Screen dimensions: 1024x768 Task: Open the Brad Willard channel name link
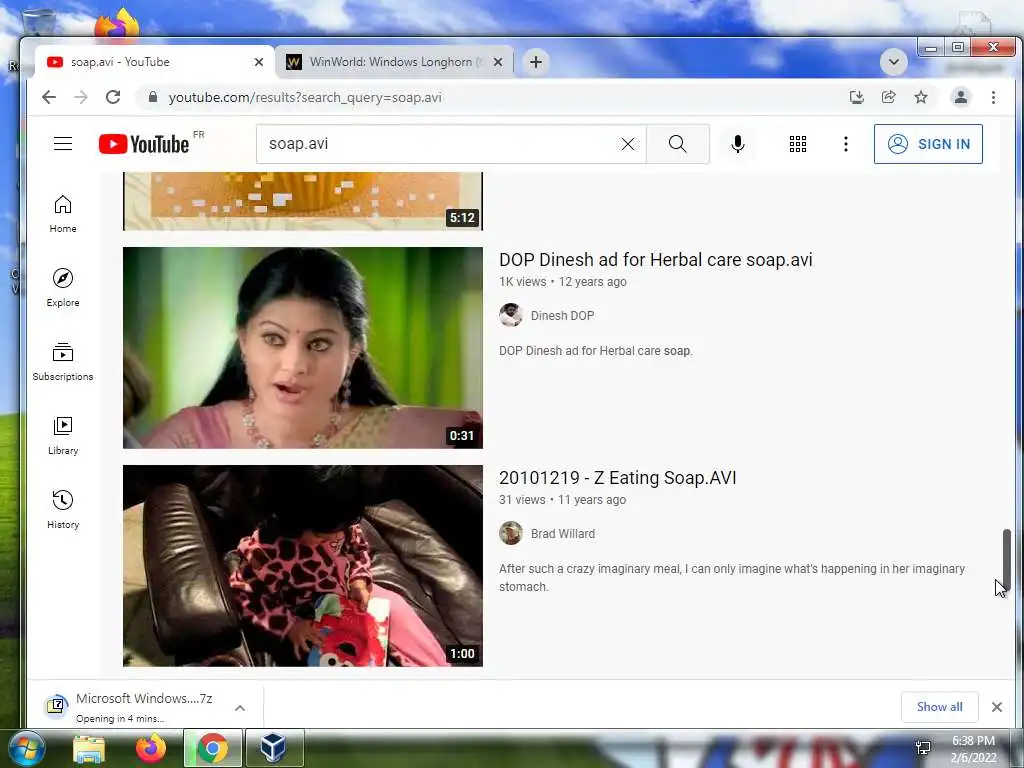coord(562,534)
